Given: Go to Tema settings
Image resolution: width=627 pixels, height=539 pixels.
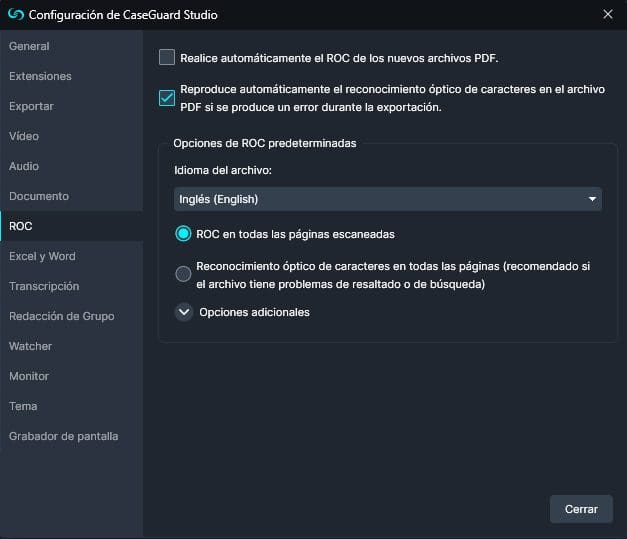Looking at the screenshot, I should tap(72, 406).
